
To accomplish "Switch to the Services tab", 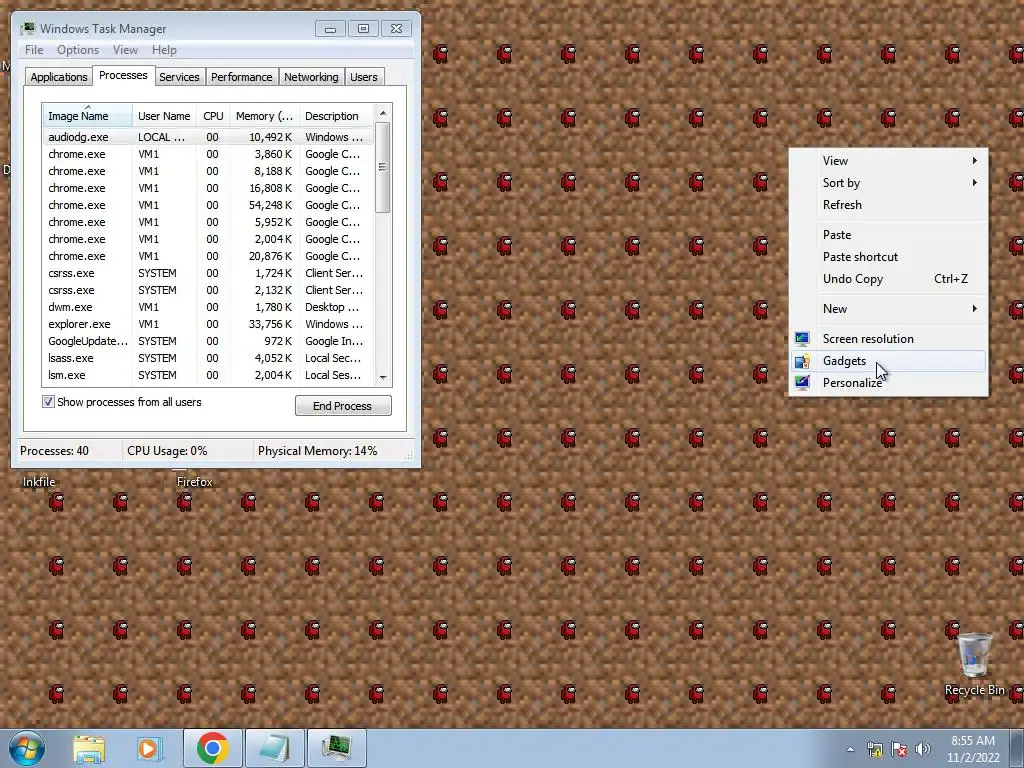I will (179, 77).
